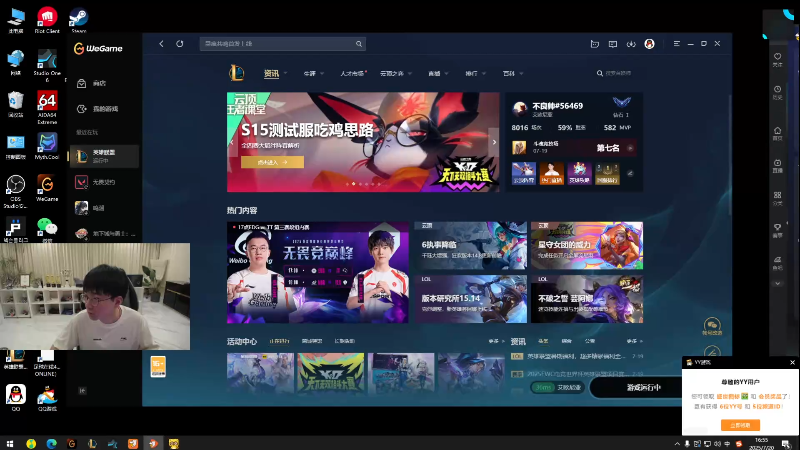Click the magnifier icon in top search bar
The height and width of the screenshot is (450, 800).
(x=359, y=44)
